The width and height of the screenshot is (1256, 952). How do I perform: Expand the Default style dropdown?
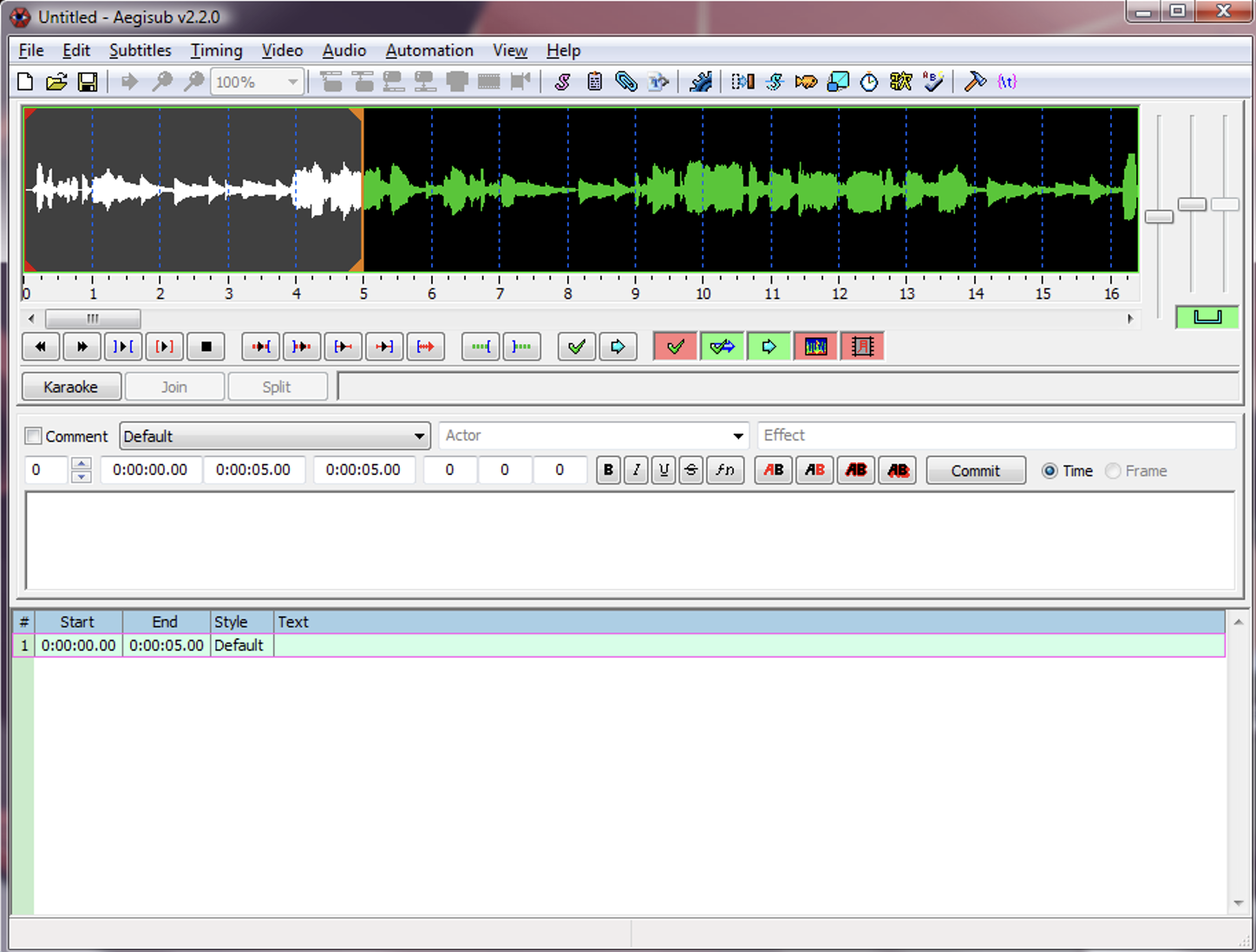coord(419,436)
